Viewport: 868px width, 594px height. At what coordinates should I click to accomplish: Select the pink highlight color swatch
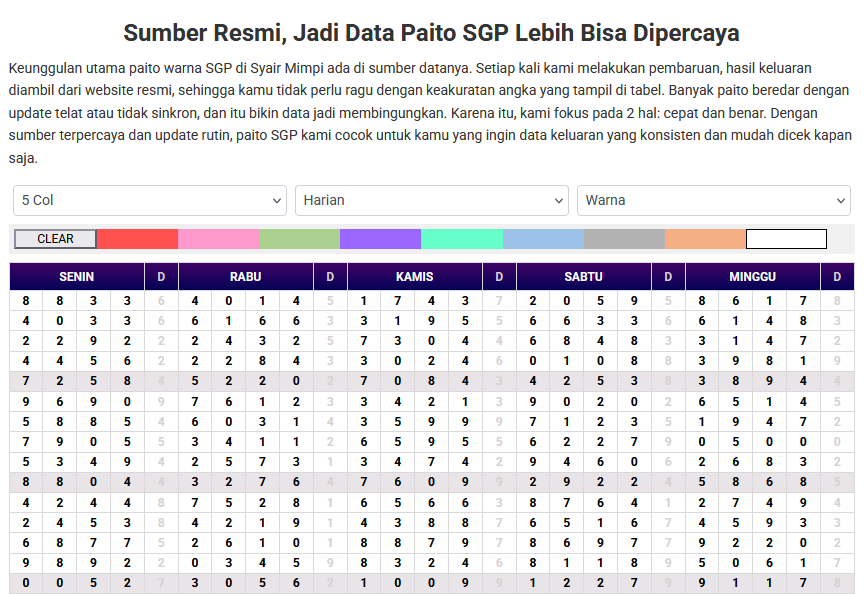pyautogui.click(x=217, y=239)
